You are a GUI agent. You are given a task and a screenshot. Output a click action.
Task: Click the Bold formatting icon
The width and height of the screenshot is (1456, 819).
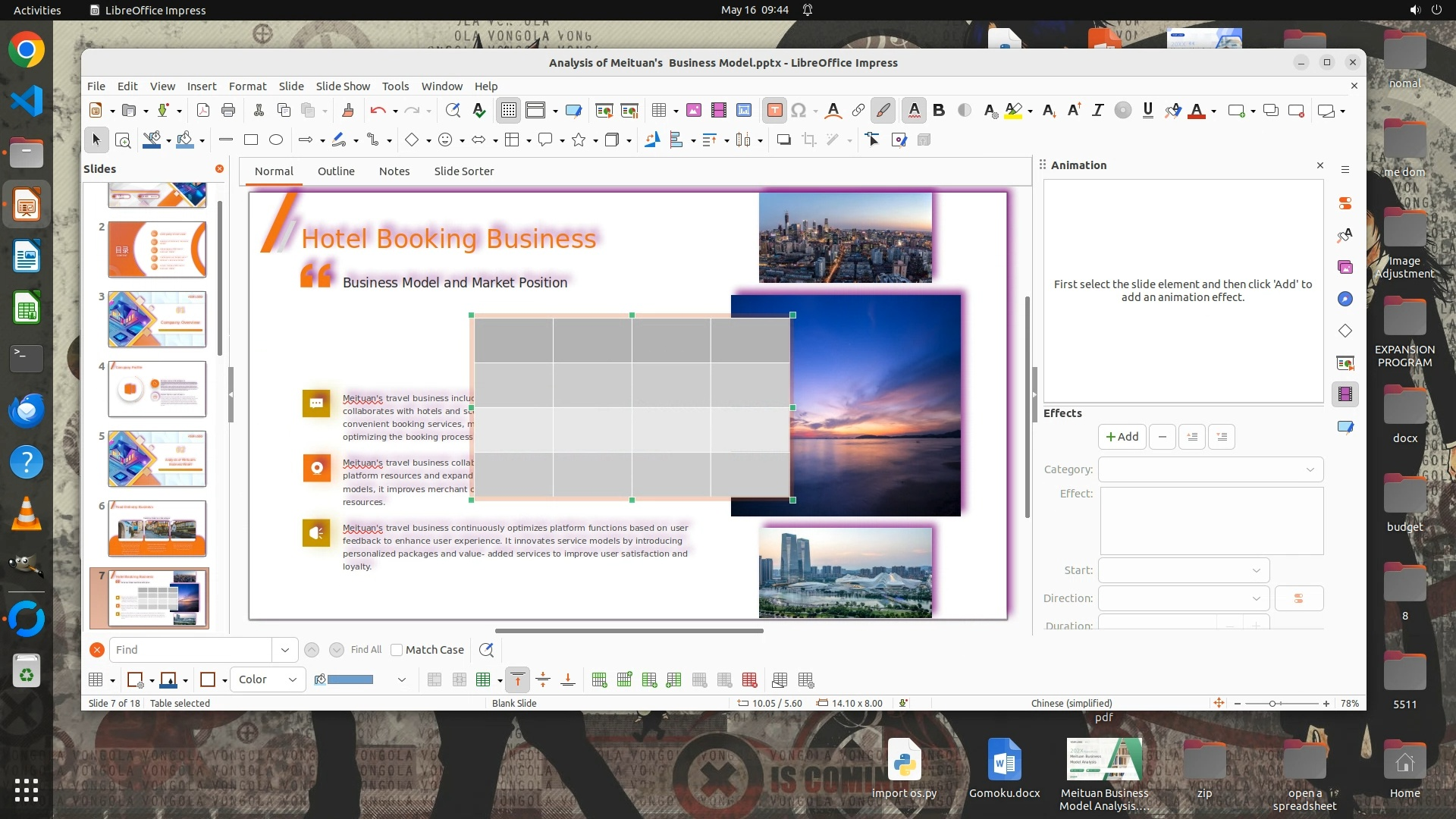pyautogui.click(x=939, y=111)
